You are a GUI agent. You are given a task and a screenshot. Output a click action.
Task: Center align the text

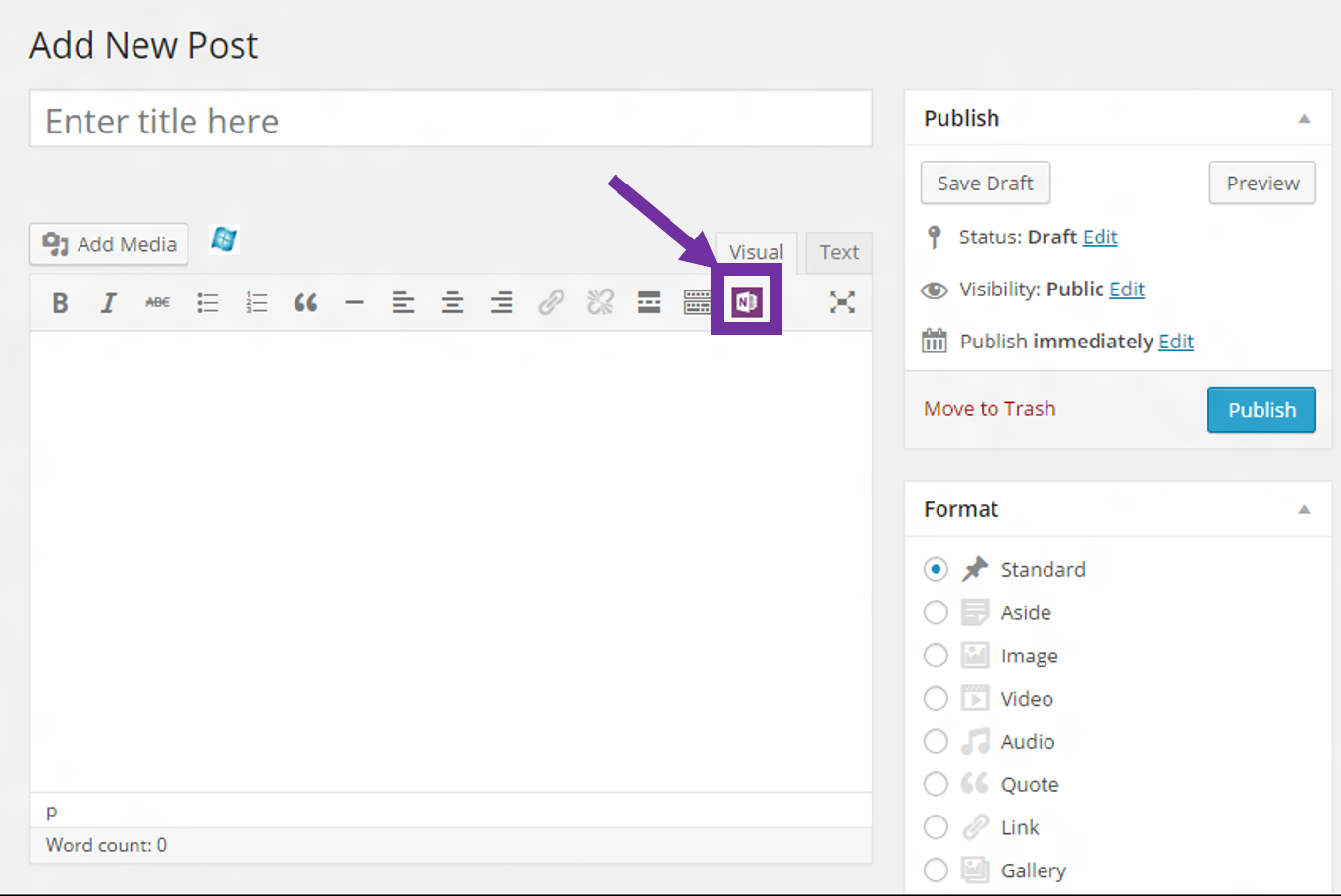point(453,303)
